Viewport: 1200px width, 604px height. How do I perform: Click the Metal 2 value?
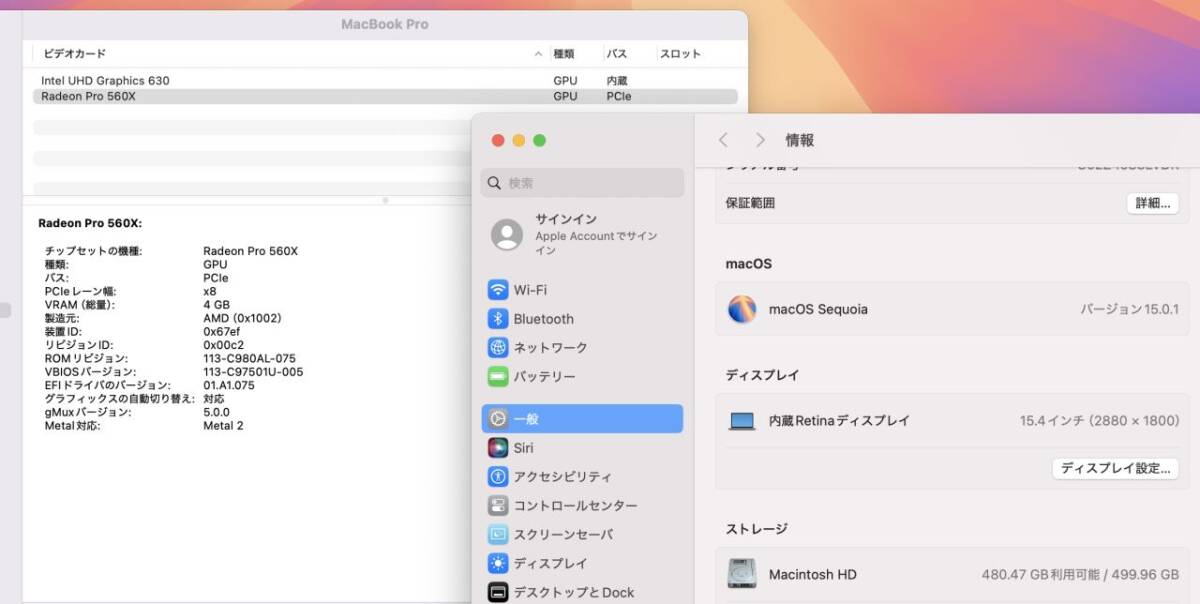coord(223,425)
